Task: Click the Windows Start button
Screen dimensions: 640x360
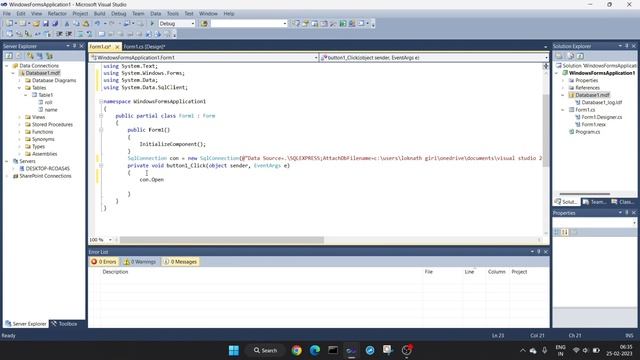Action: click(234, 350)
